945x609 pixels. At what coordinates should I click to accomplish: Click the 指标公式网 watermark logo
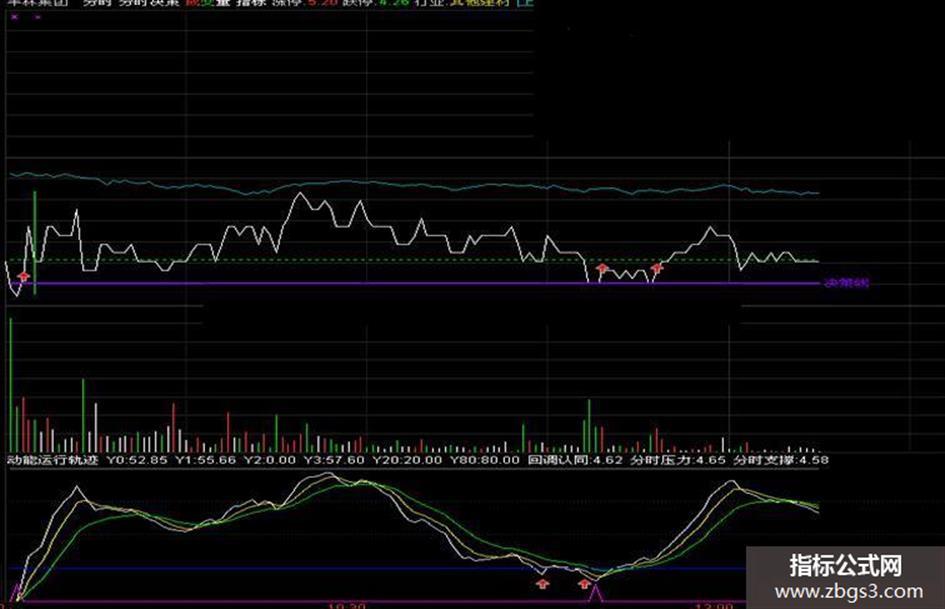click(x=845, y=565)
